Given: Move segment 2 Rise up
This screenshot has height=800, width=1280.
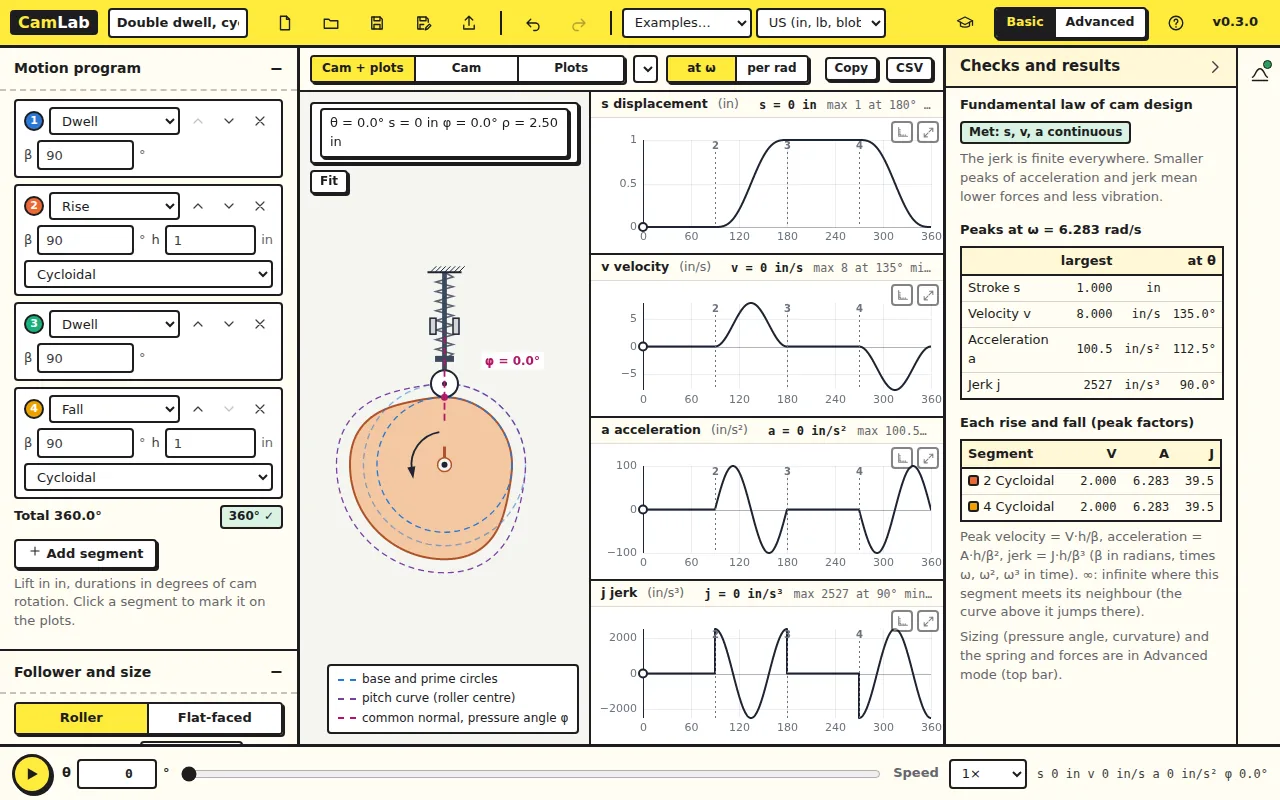Looking at the screenshot, I should point(198,206).
